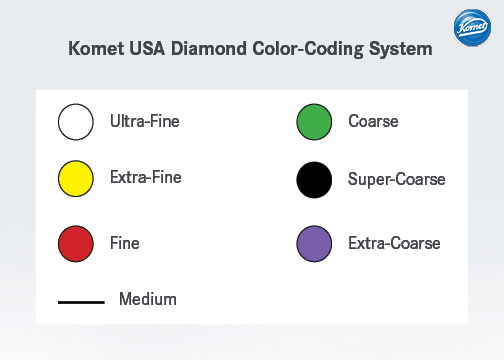Select the red Fine circle
This screenshot has width=504, height=360.
point(76,244)
